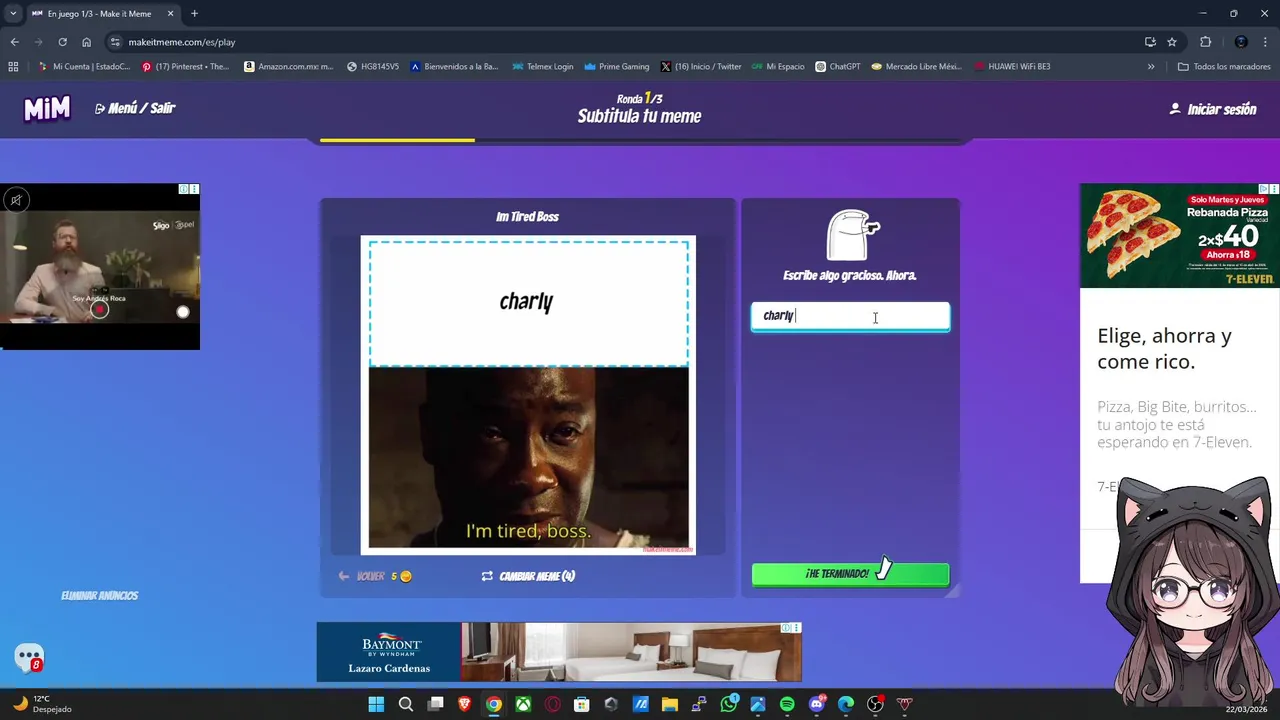Viewport: 1280px width, 720px height.
Task: Open Microsoft Store from taskbar
Action: 582,704
